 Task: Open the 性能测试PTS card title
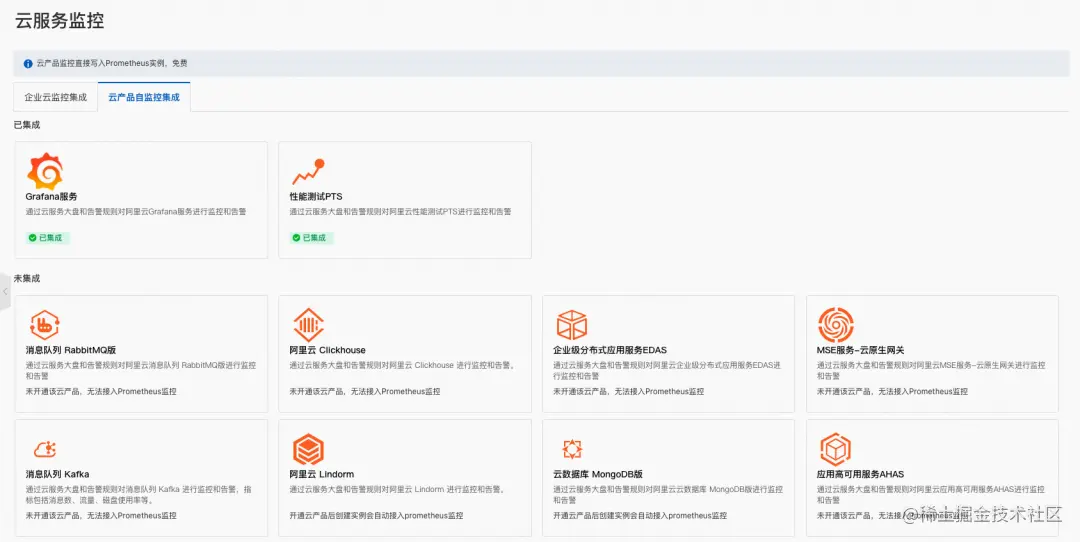[x=315, y=196]
